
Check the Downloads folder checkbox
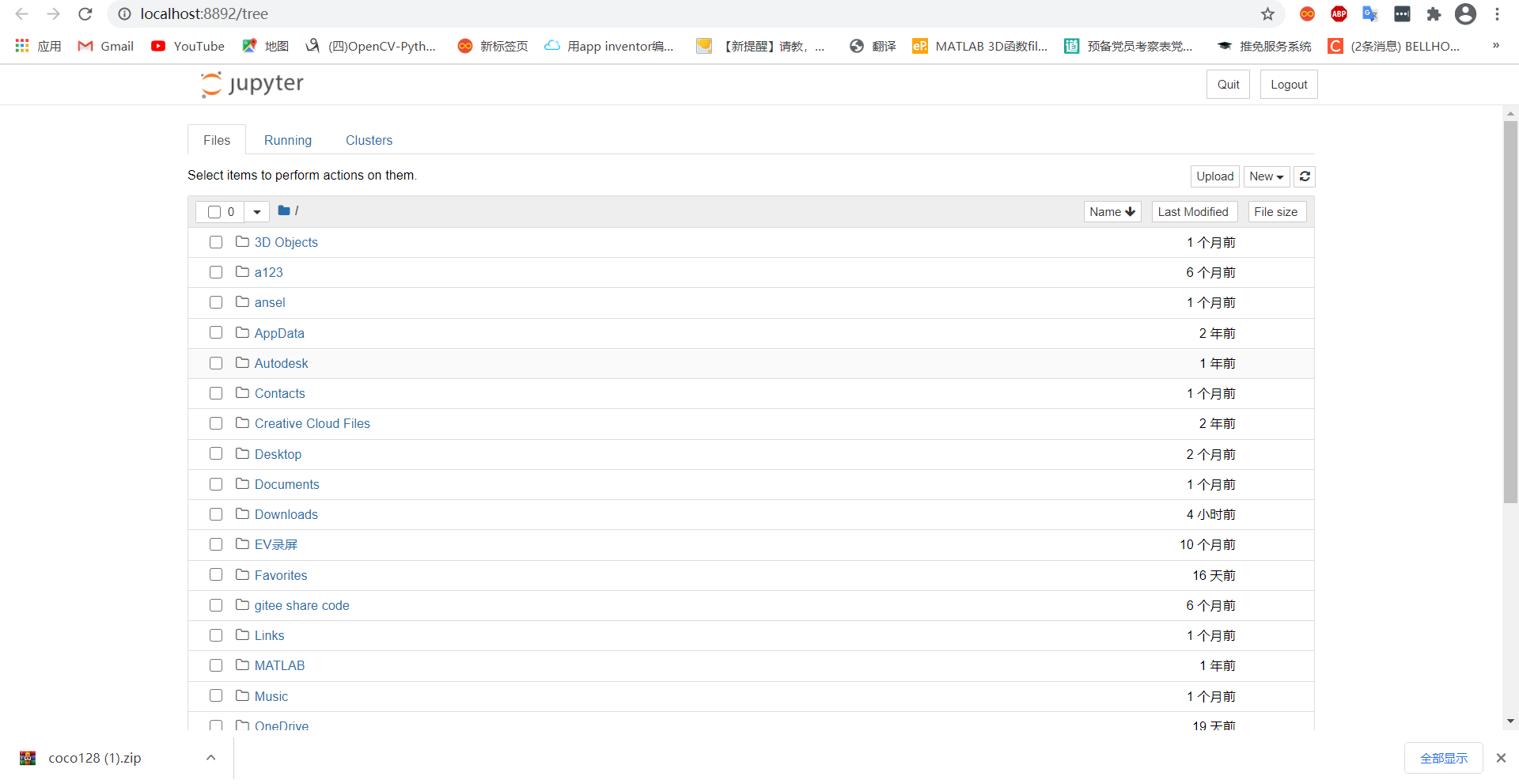click(x=216, y=514)
